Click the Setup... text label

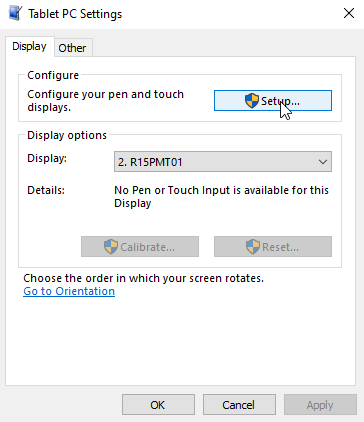click(280, 101)
